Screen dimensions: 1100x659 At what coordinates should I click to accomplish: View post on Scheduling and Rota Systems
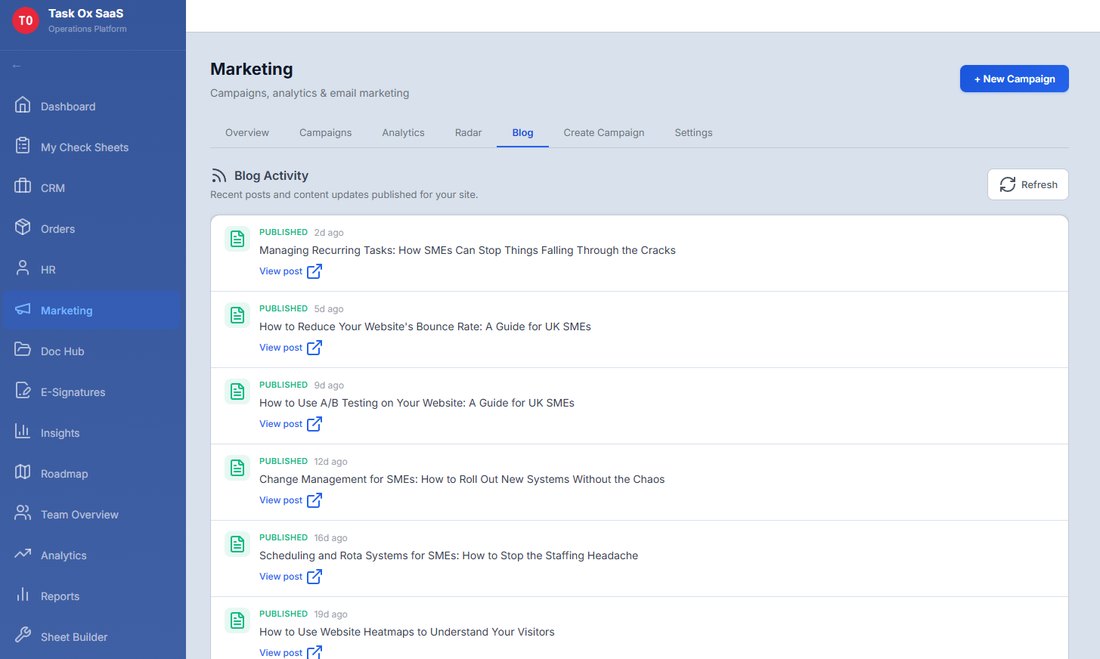tap(290, 576)
